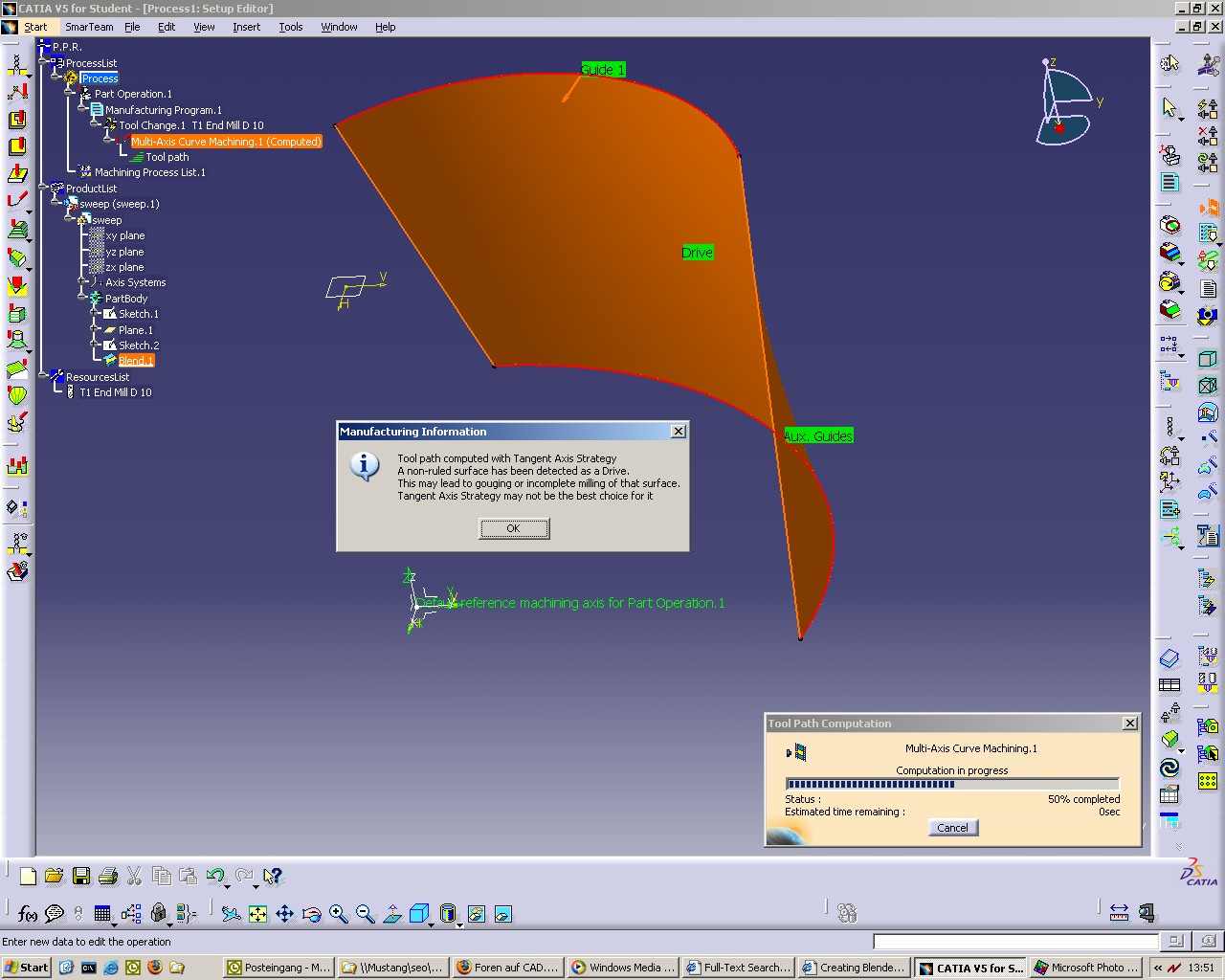The width and height of the screenshot is (1225, 980).
Task: Click the Copy icon in bottom toolbar
Action: click(162, 876)
